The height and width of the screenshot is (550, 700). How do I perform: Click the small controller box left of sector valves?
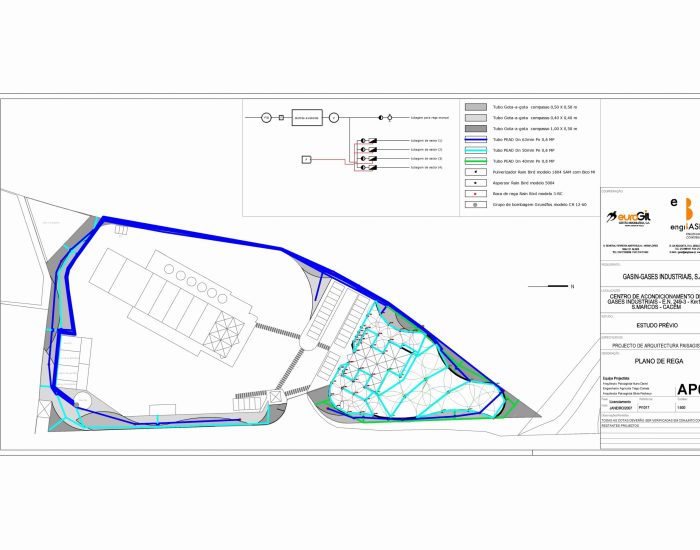pyautogui.click(x=307, y=160)
